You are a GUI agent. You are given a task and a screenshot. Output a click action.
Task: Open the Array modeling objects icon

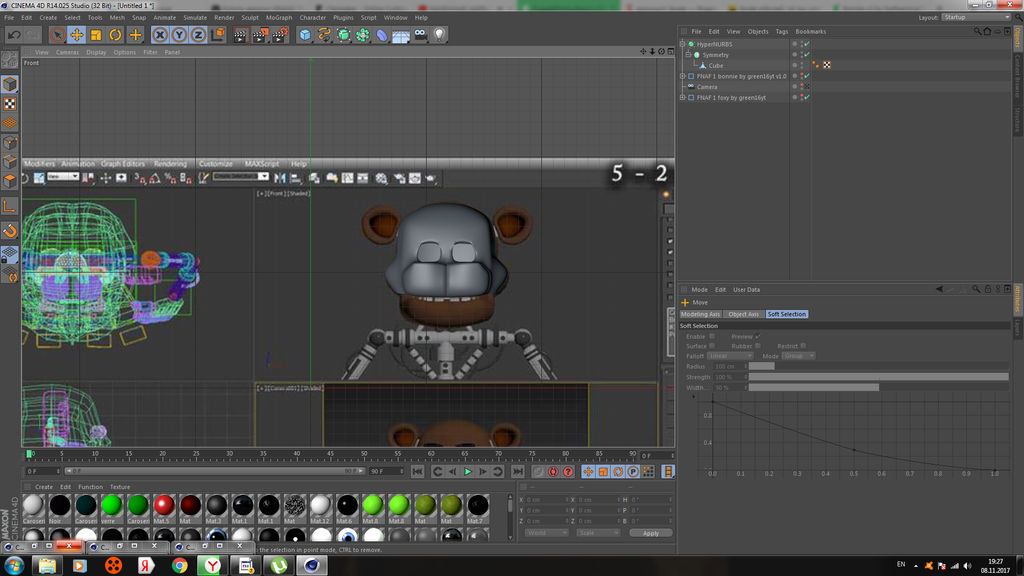362,35
